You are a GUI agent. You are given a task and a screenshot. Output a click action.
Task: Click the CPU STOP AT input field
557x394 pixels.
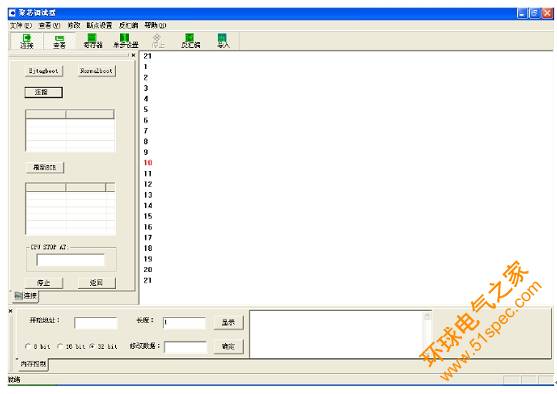point(70,260)
